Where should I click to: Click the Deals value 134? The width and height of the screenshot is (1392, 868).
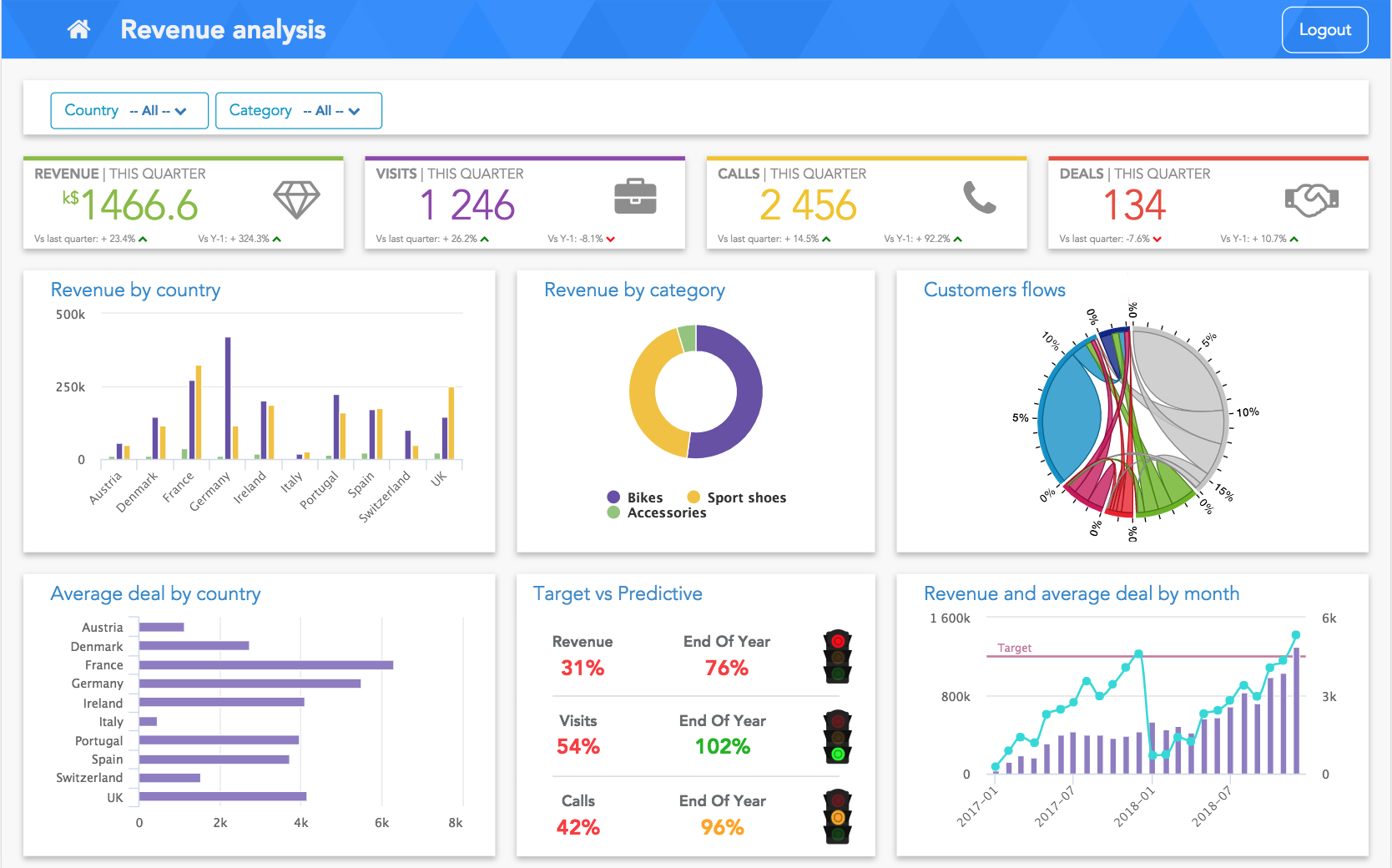point(1134,205)
